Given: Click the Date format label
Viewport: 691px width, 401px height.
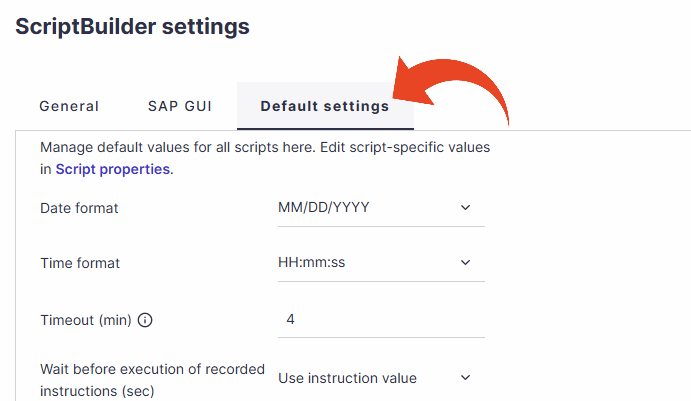Looking at the screenshot, I should tap(79, 208).
